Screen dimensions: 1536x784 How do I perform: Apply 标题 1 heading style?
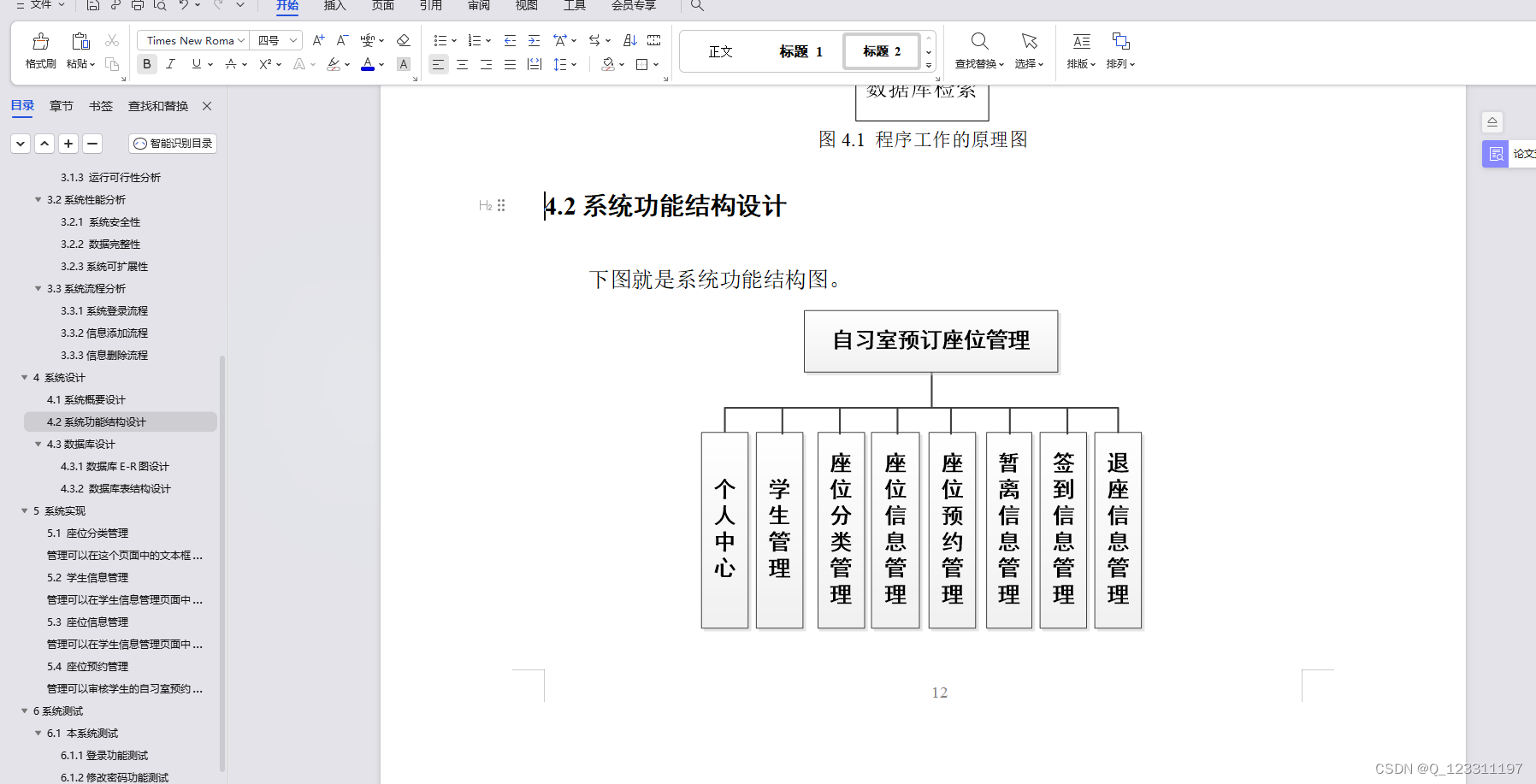(800, 51)
